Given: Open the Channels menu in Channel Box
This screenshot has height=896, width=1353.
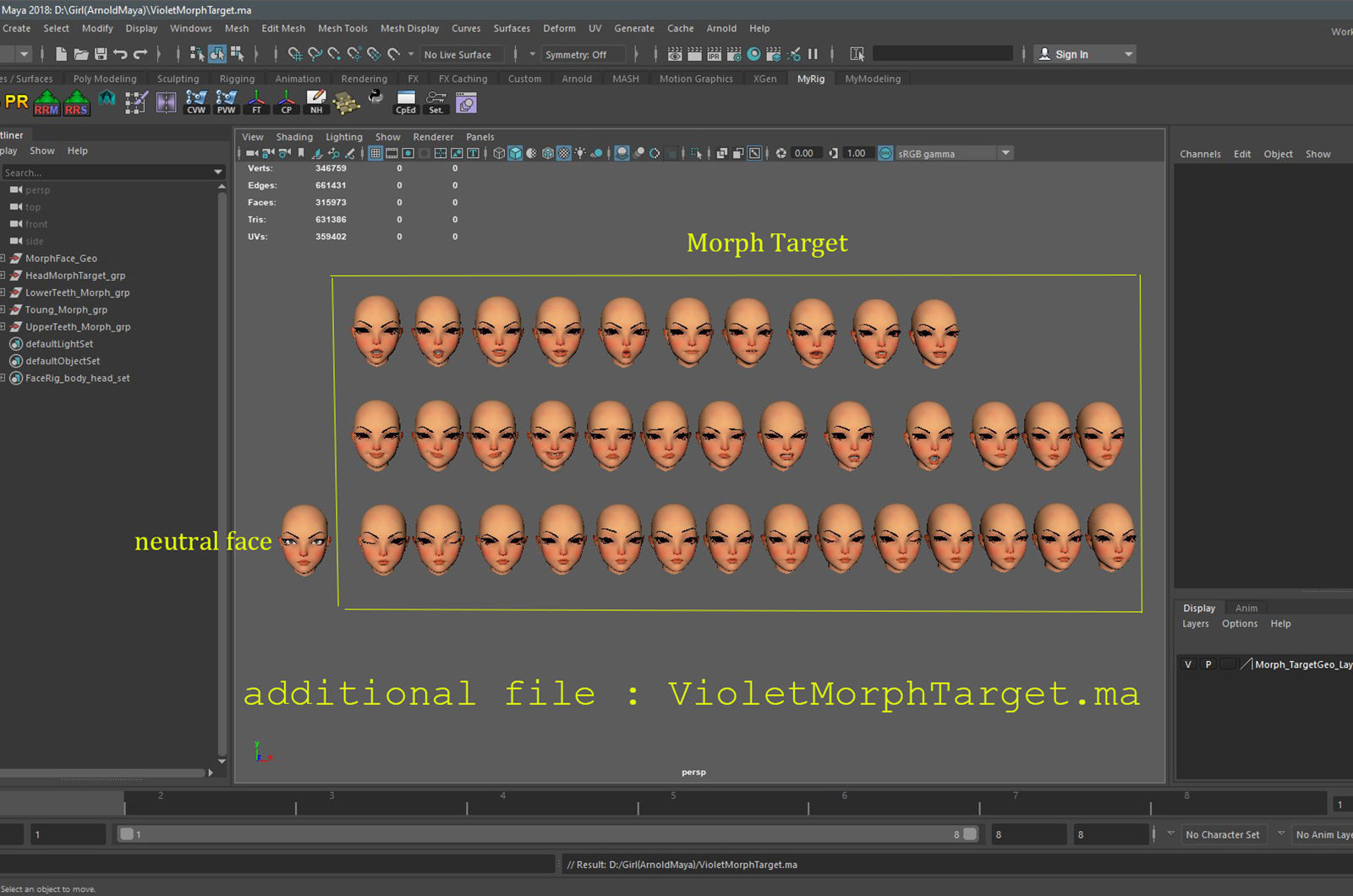Looking at the screenshot, I should [x=1200, y=154].
